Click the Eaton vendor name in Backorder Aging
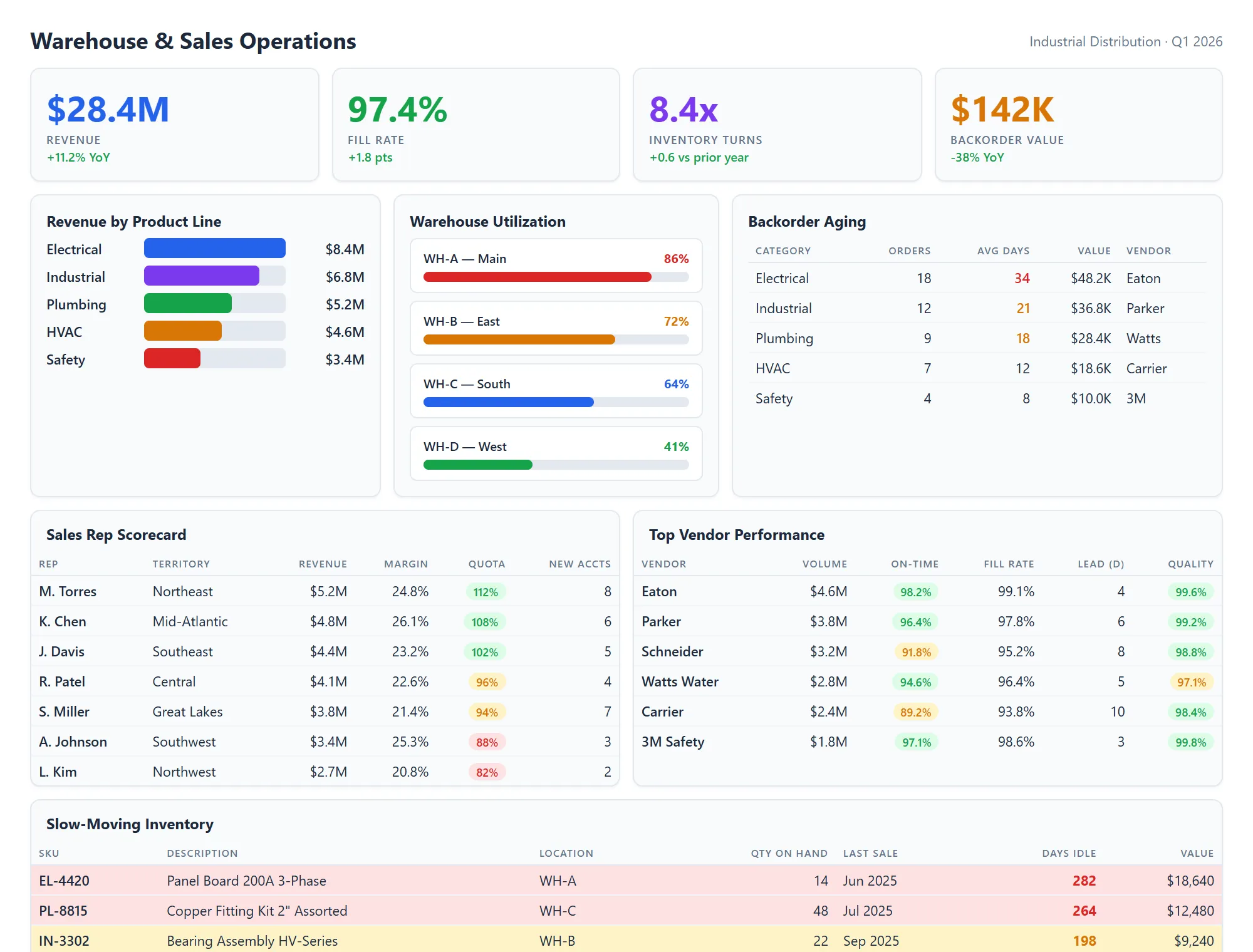The height and width of the screenshot is (952, 1253). 1145,278
